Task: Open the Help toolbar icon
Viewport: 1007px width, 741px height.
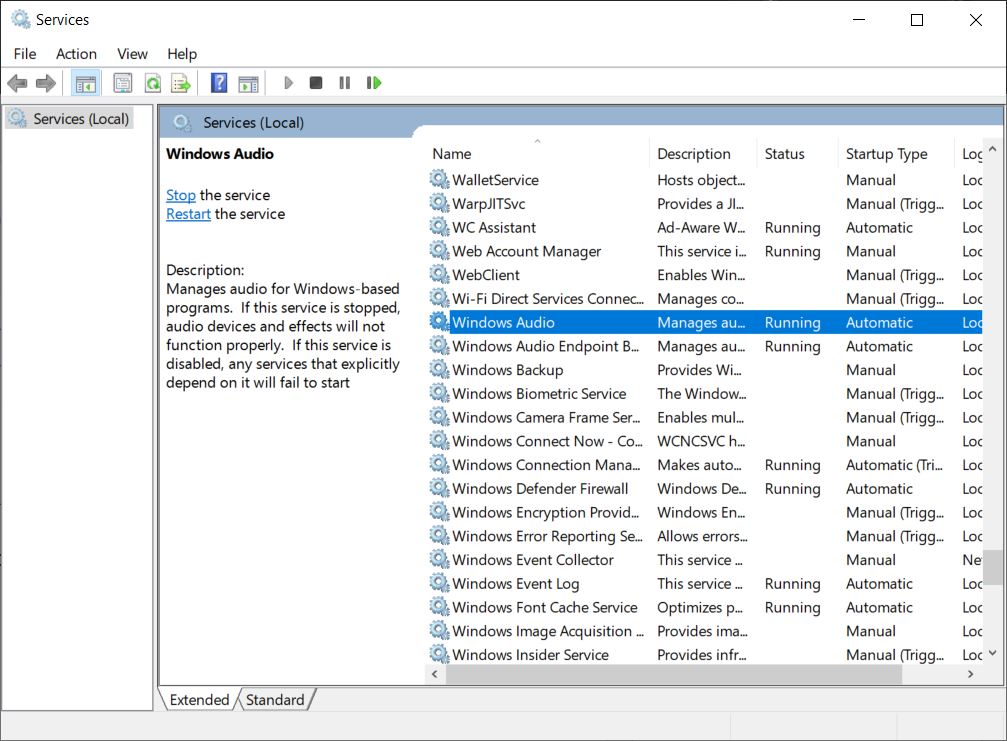Action: (x=219, y=83)
